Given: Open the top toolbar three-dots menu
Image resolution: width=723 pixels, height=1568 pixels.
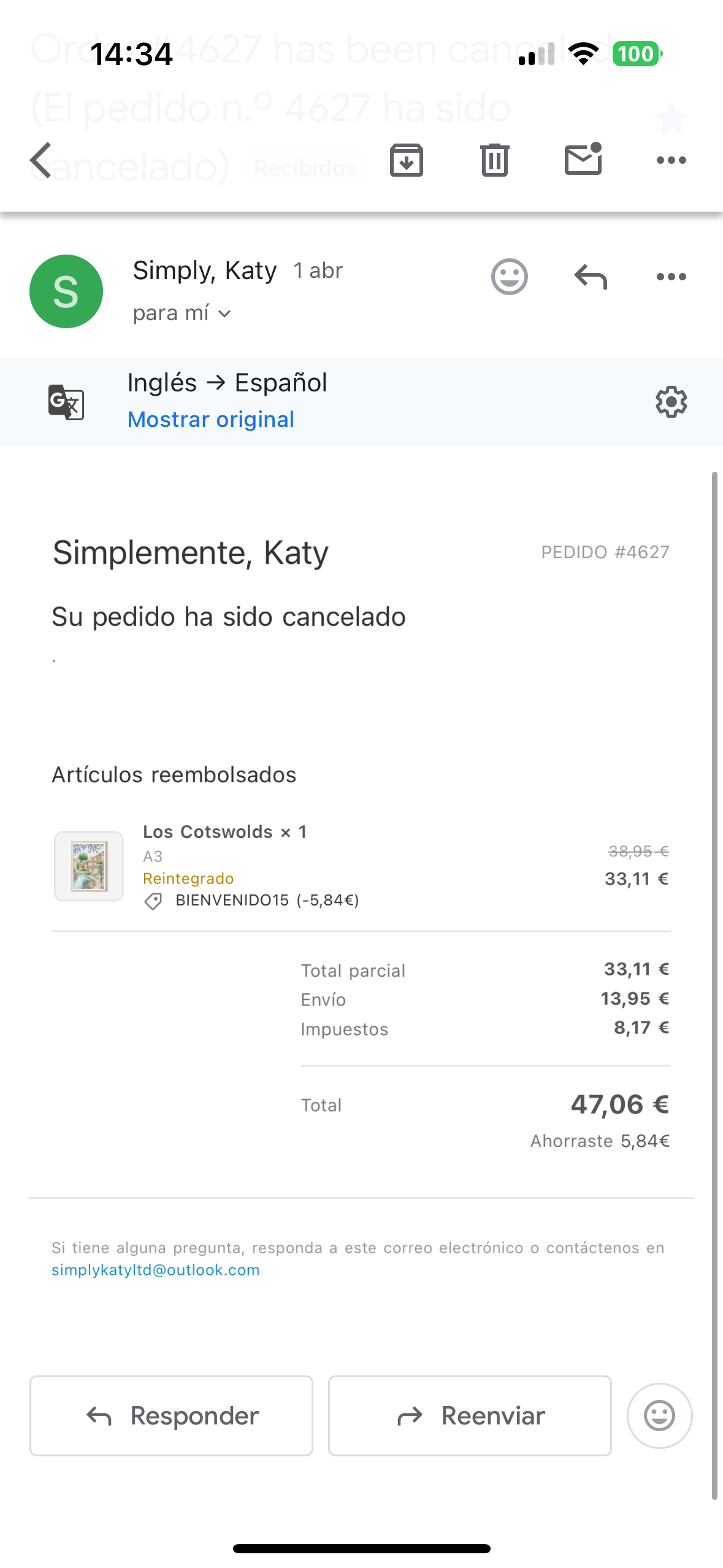Looking at the screenshot, I should pyautogui.click(x=671, y=160).
